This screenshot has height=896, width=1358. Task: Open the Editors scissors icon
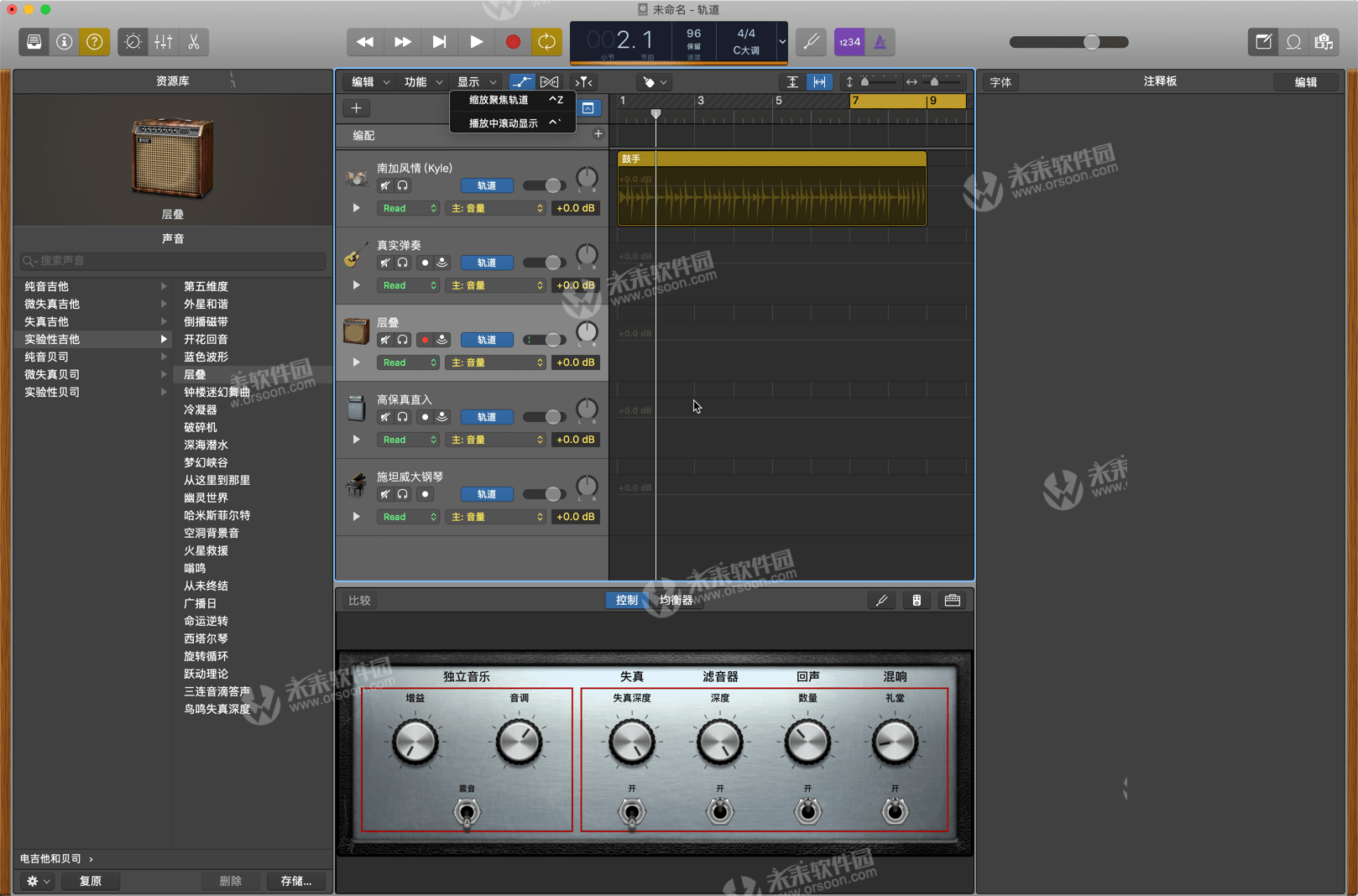(194, 42)
